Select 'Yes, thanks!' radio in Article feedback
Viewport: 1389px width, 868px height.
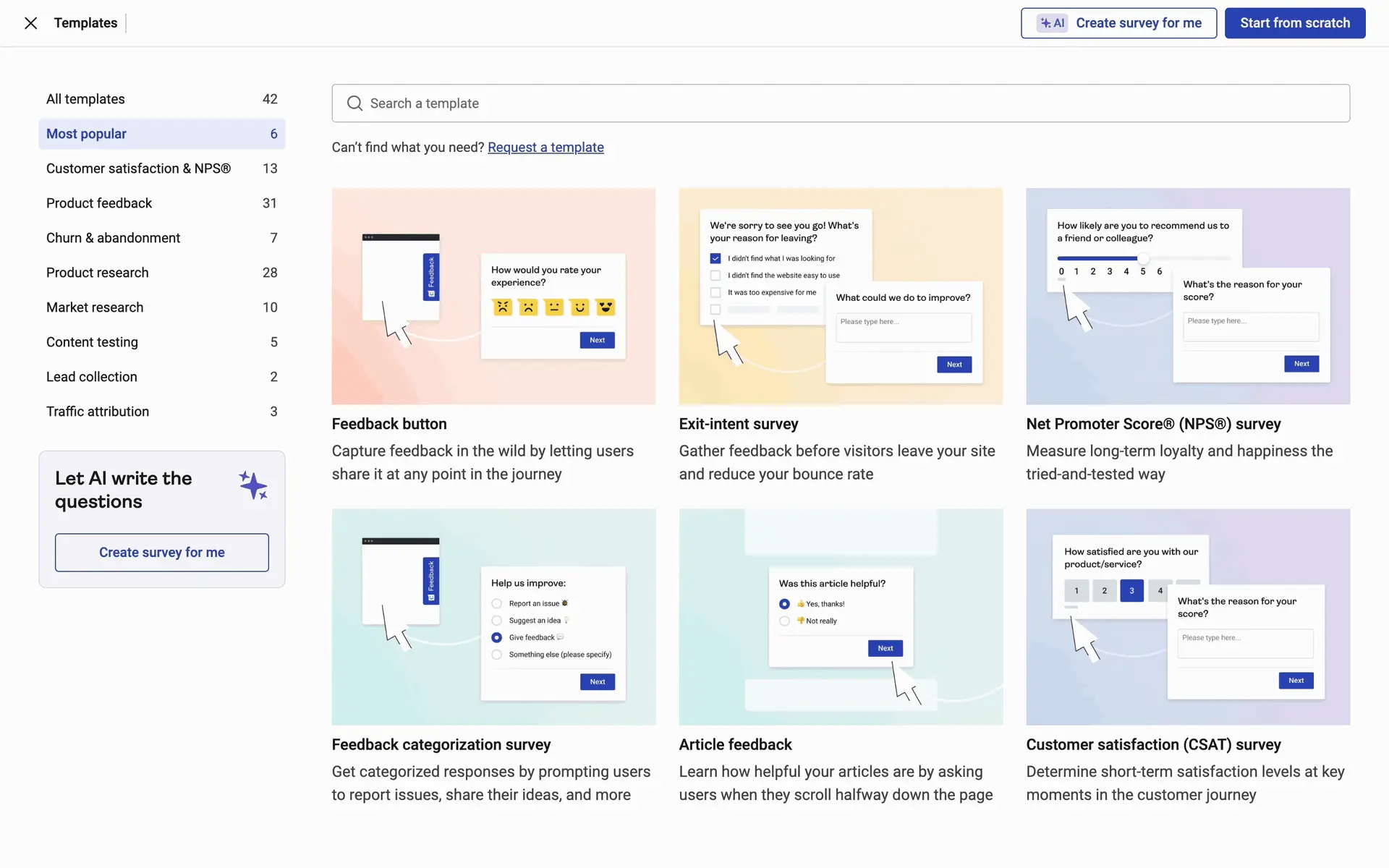click(x=784, y=604)
